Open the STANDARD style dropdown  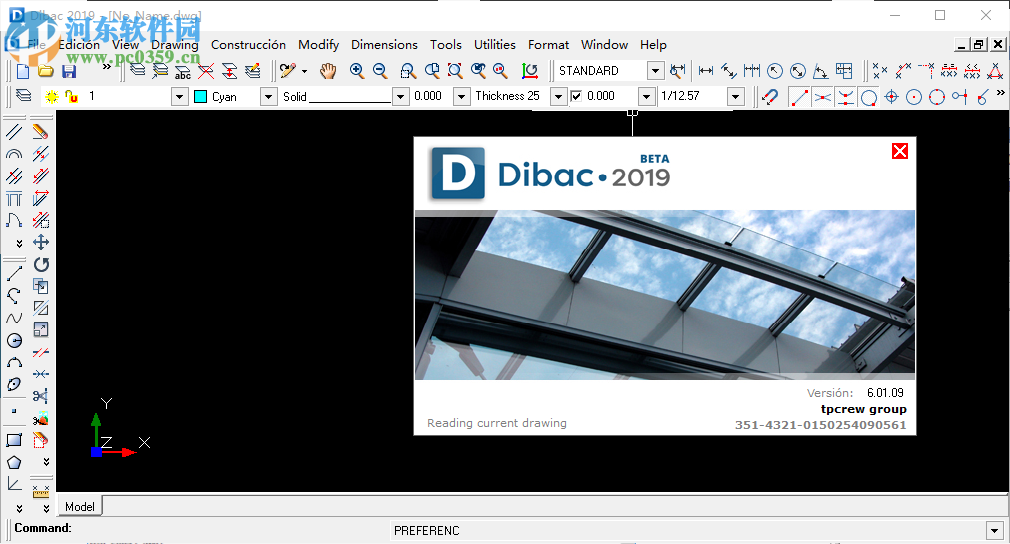pos(655,71)
